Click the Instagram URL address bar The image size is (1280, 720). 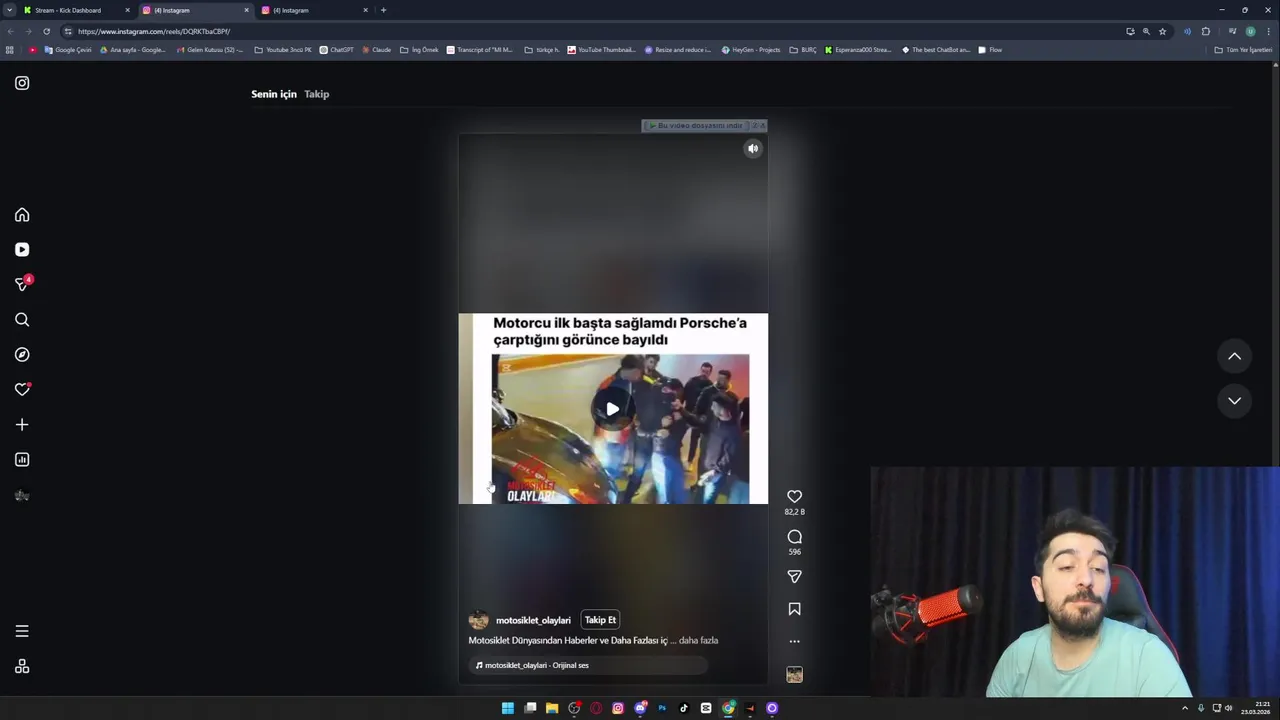coord(590,31)
